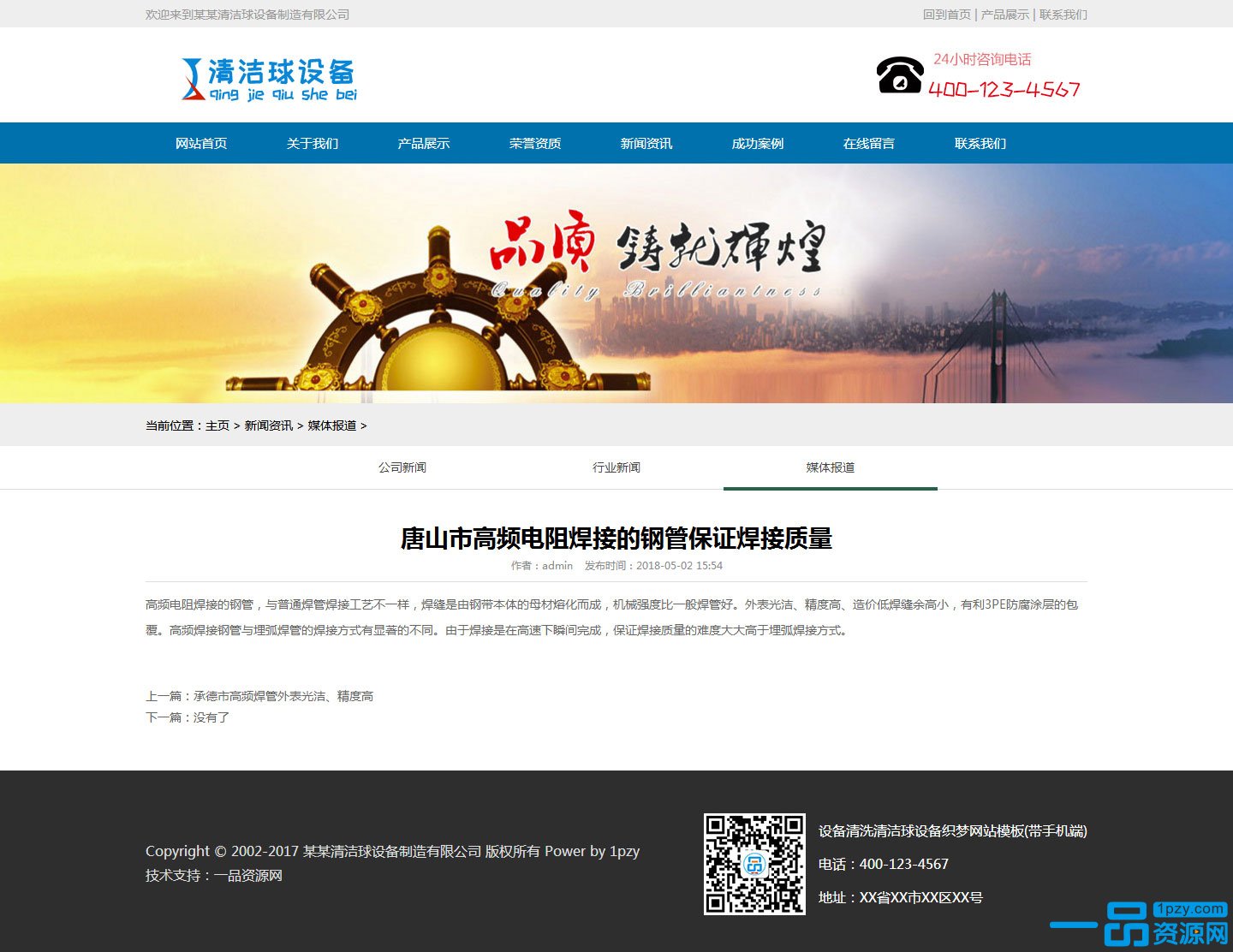The height and width of the screenshot is (952, 1233).
Task: Open 成功案例 navigation item
Action: [758, 143]
